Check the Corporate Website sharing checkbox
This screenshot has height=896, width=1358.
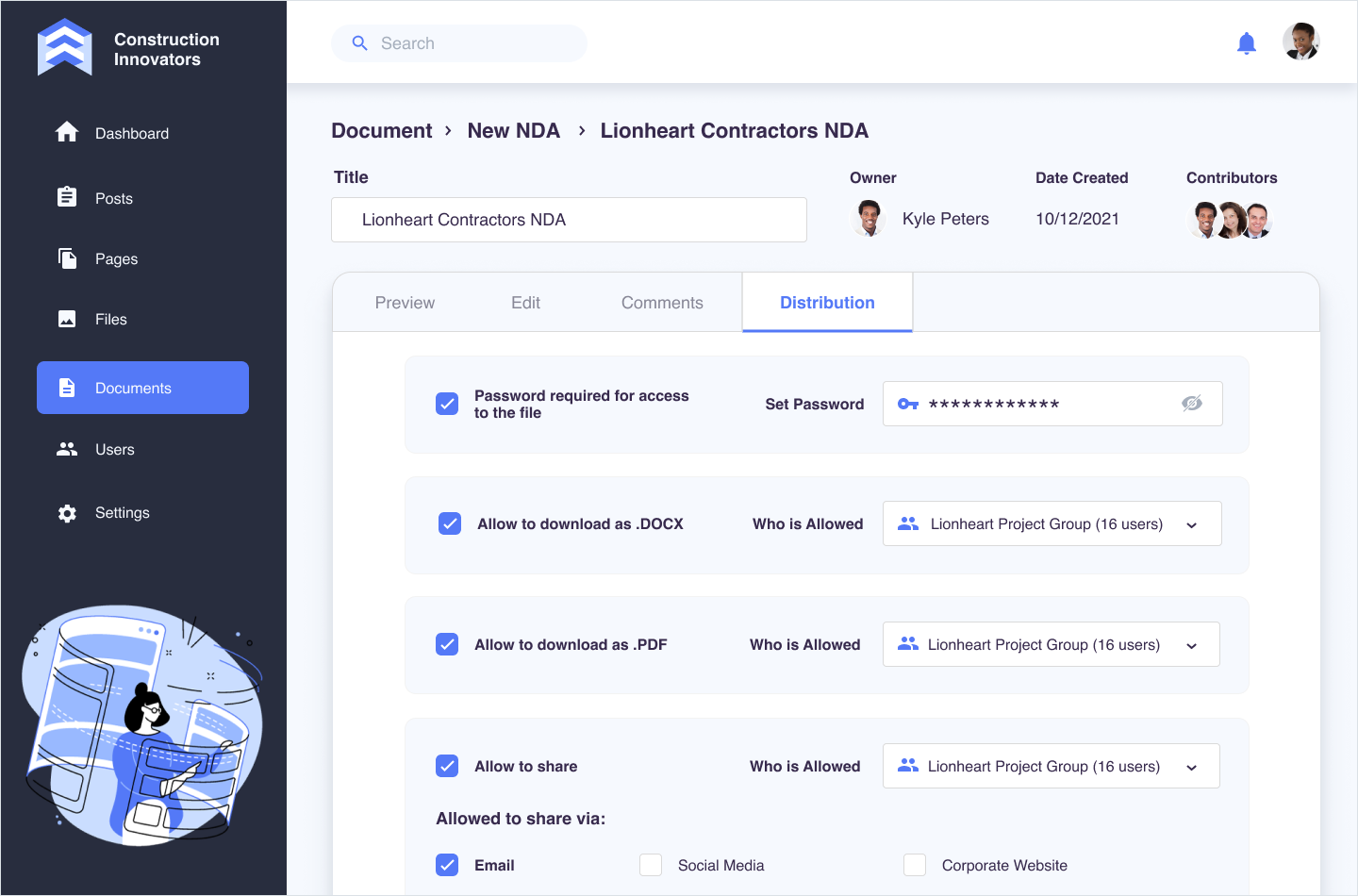point(915,865)
